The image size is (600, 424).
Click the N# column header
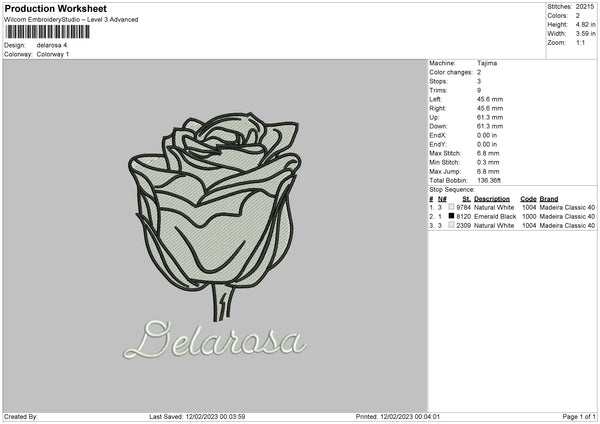(442, 199)
